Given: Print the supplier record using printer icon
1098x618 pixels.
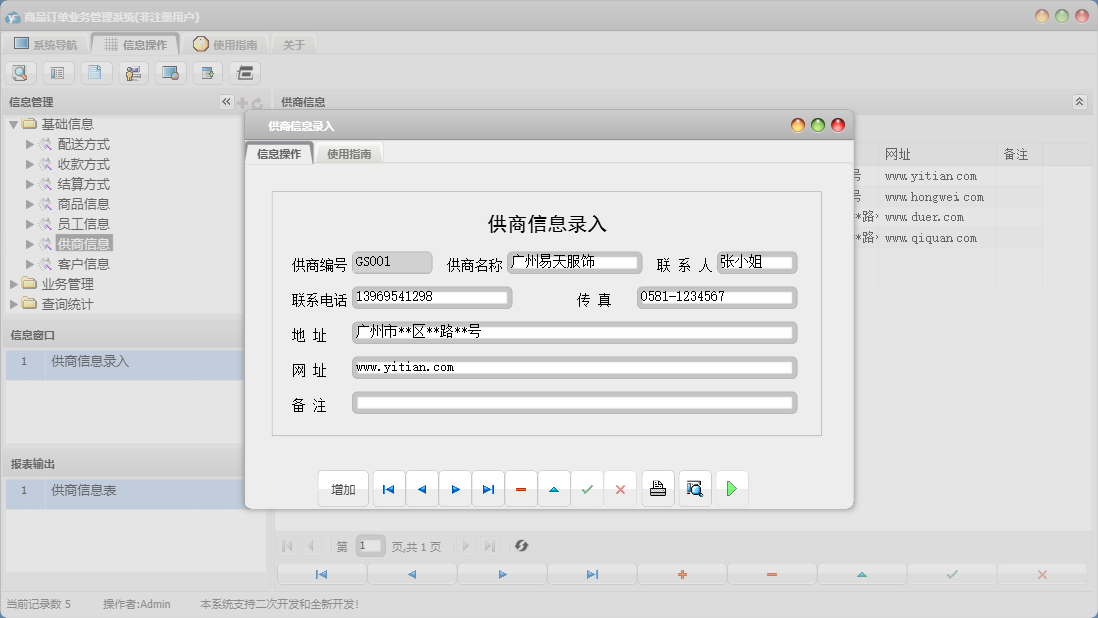Looking at the screenshot, I should pos(657,488).
